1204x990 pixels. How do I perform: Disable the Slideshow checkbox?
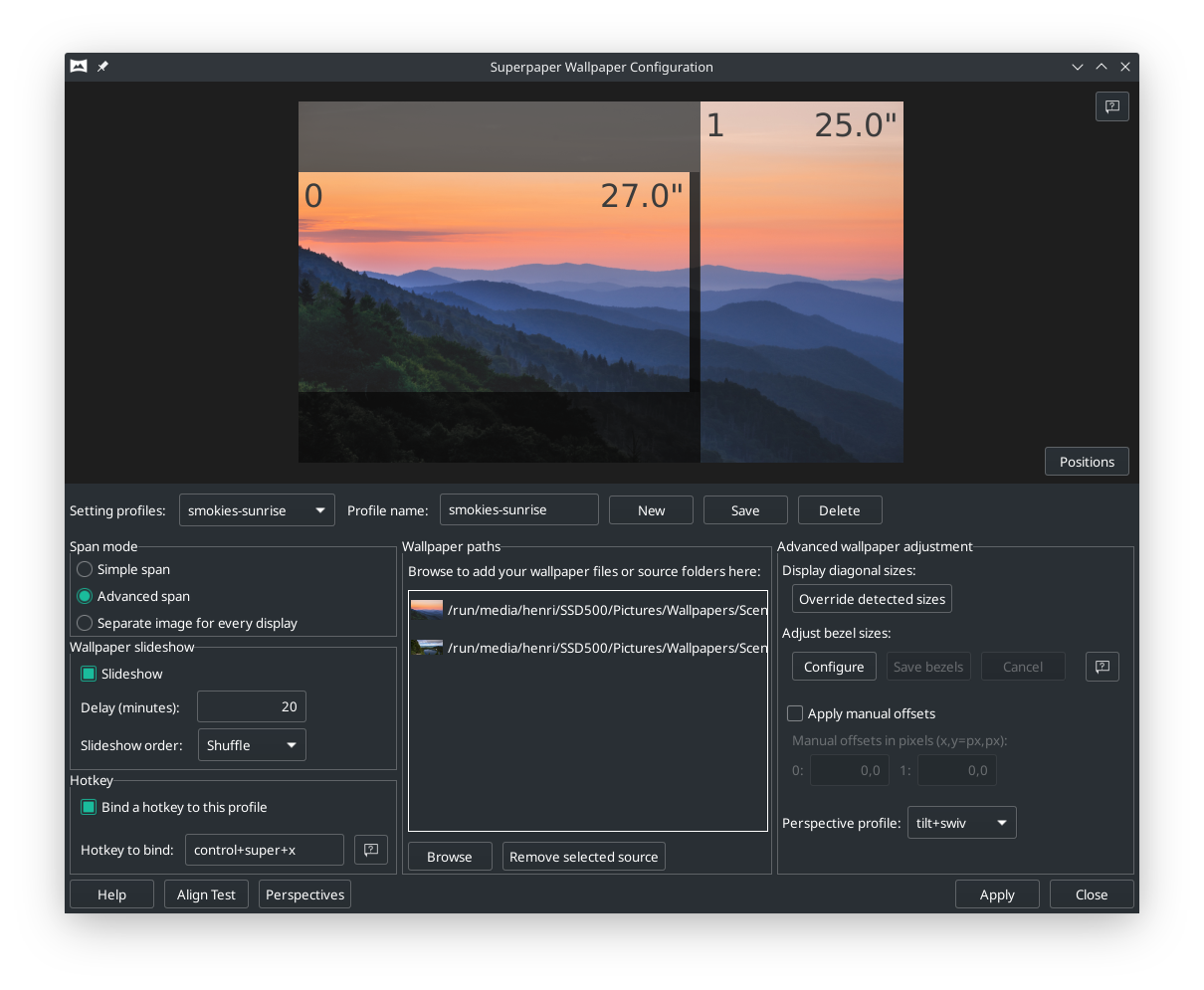pyautogui.click(x=89, y=674)
